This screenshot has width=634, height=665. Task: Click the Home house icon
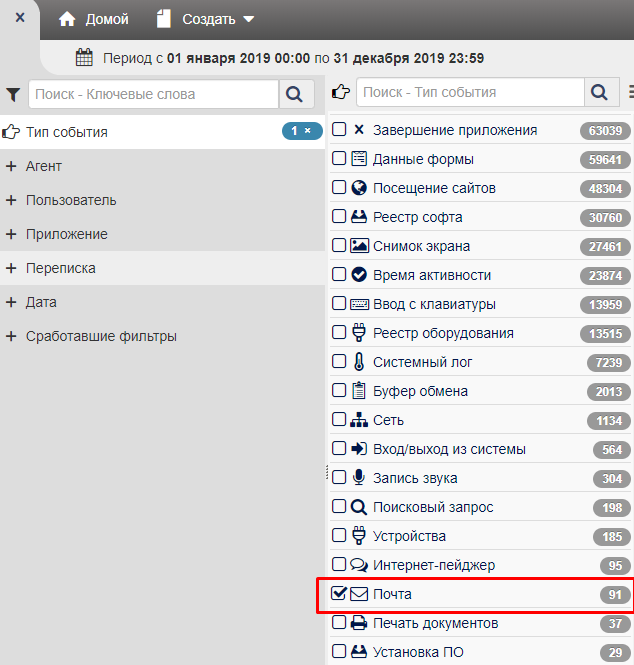(67, 19)
